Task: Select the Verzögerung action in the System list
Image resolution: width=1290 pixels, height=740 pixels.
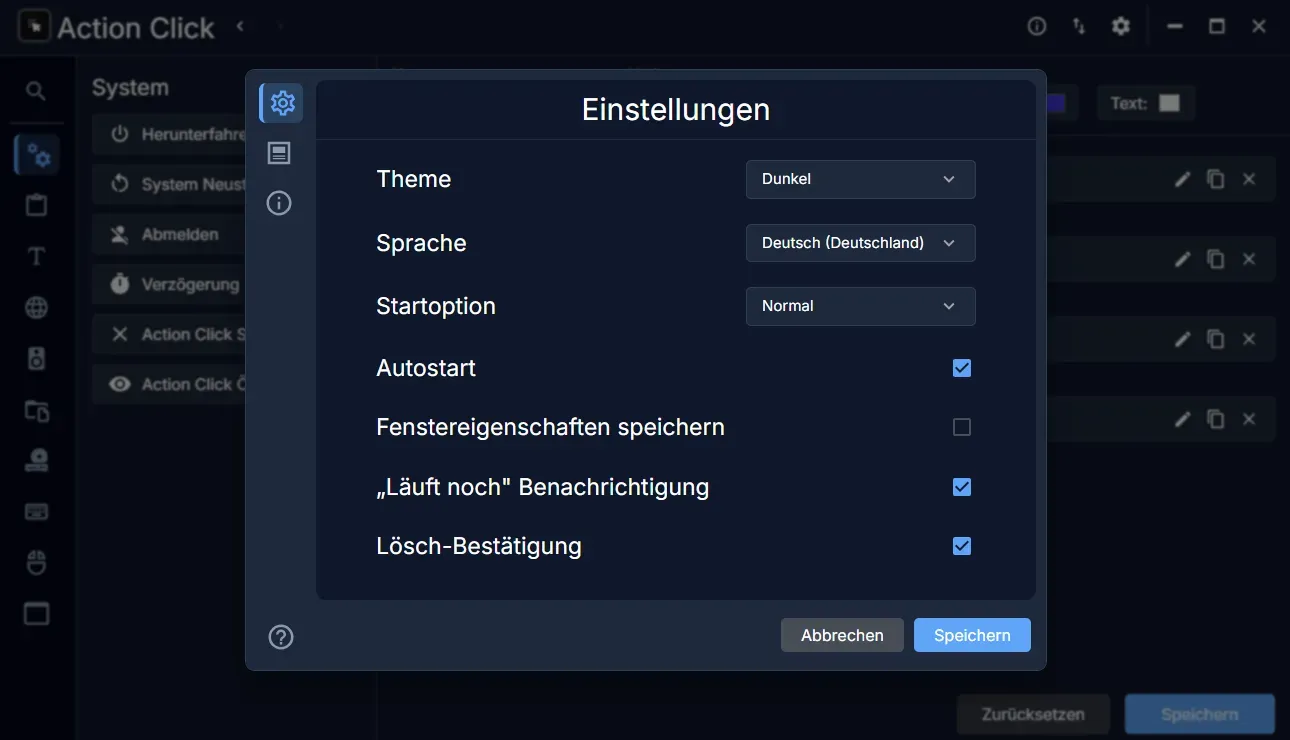Action: (169, 284)
